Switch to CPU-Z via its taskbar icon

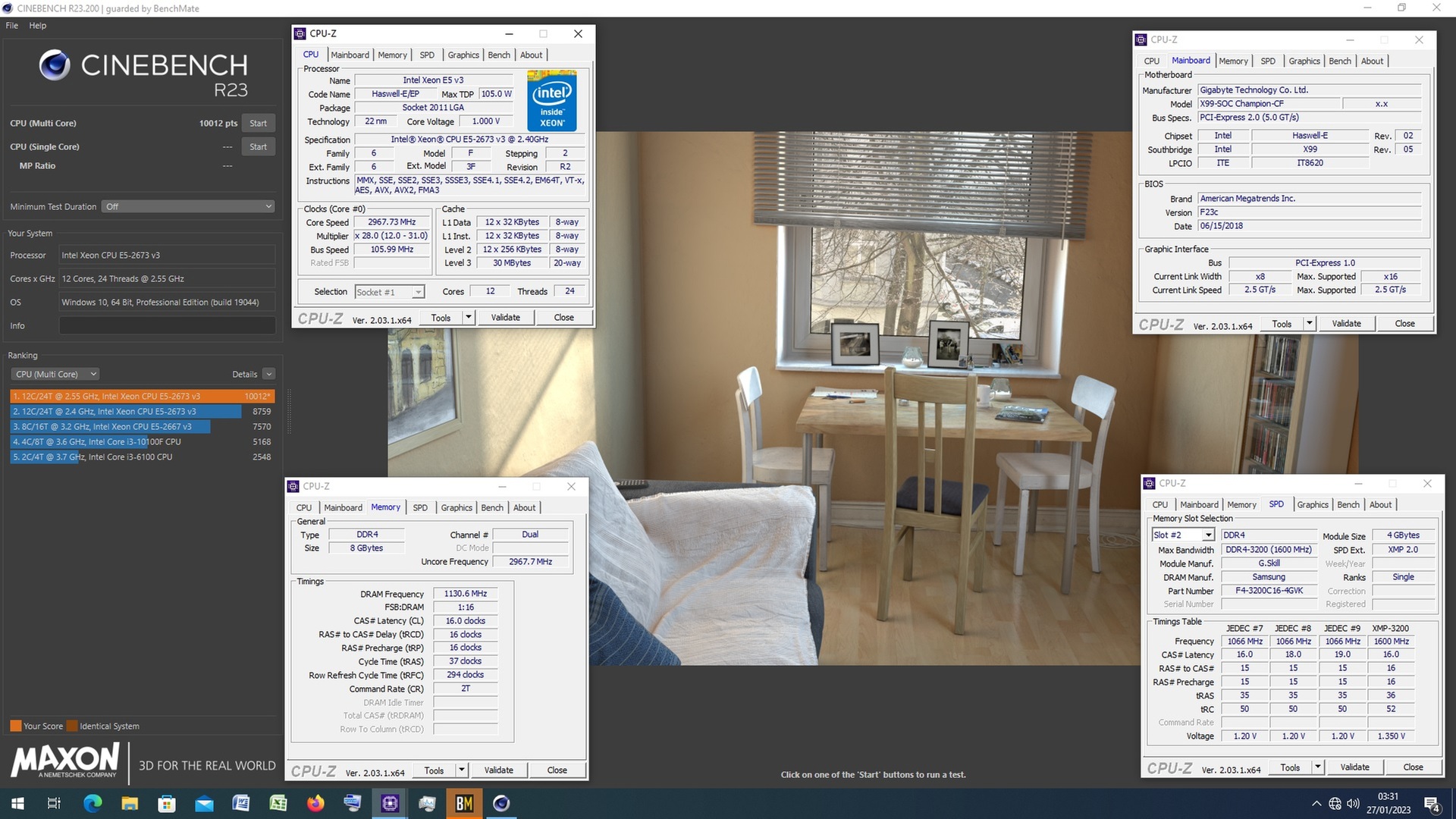point(390,803)
